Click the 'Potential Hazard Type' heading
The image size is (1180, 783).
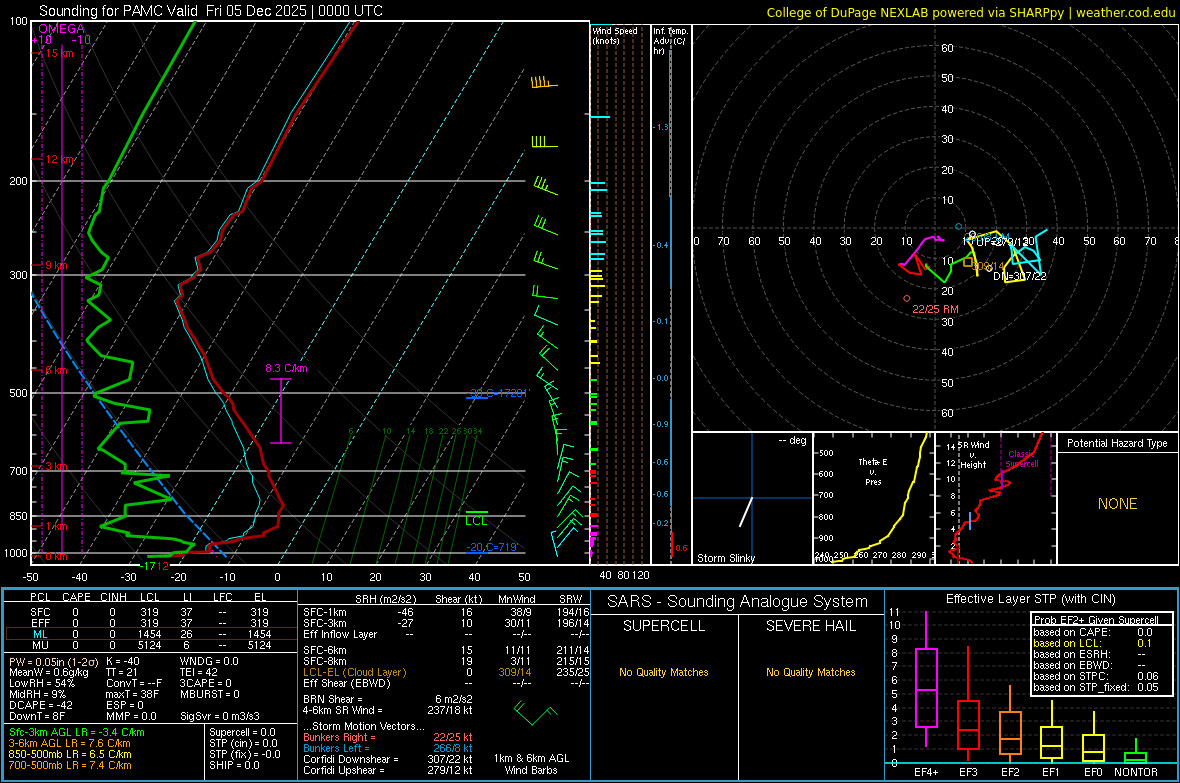click(x=1117, y=443)
